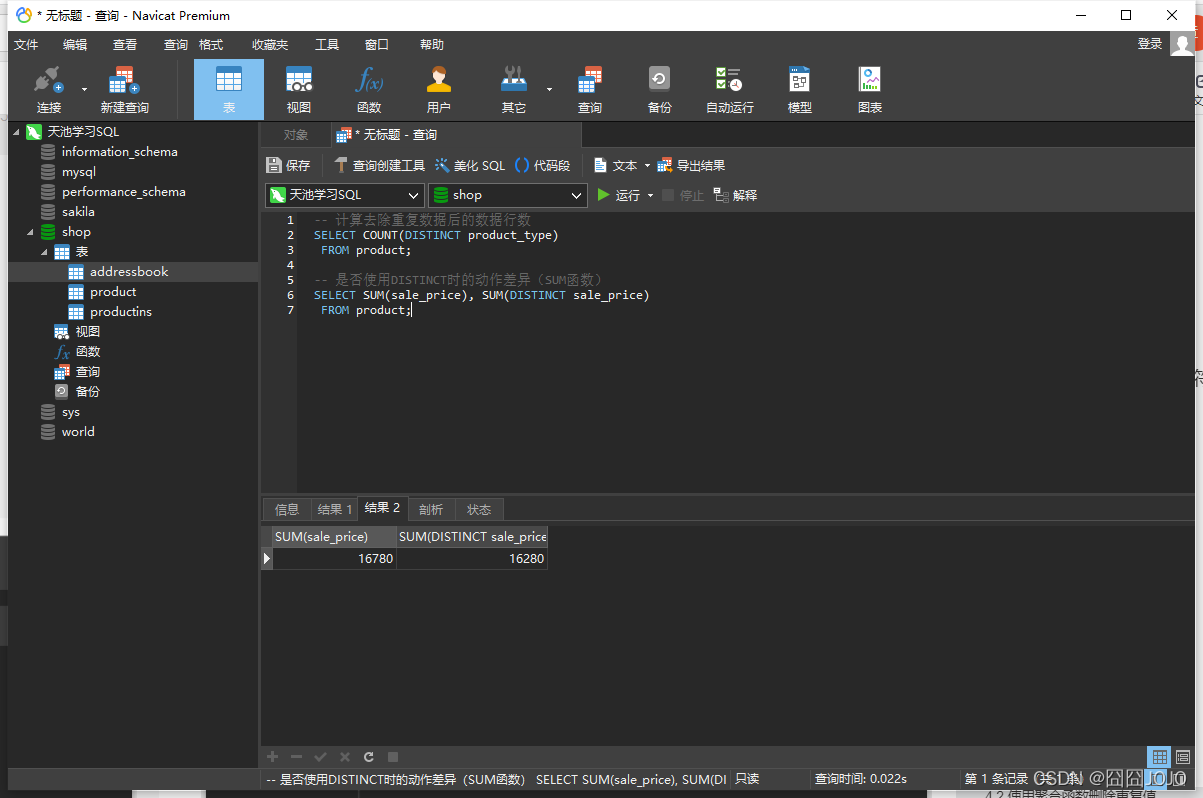Screen dimensions: 1203x798
Task: Switch to the 信息 (Info) tab
Action: (287, 509)
